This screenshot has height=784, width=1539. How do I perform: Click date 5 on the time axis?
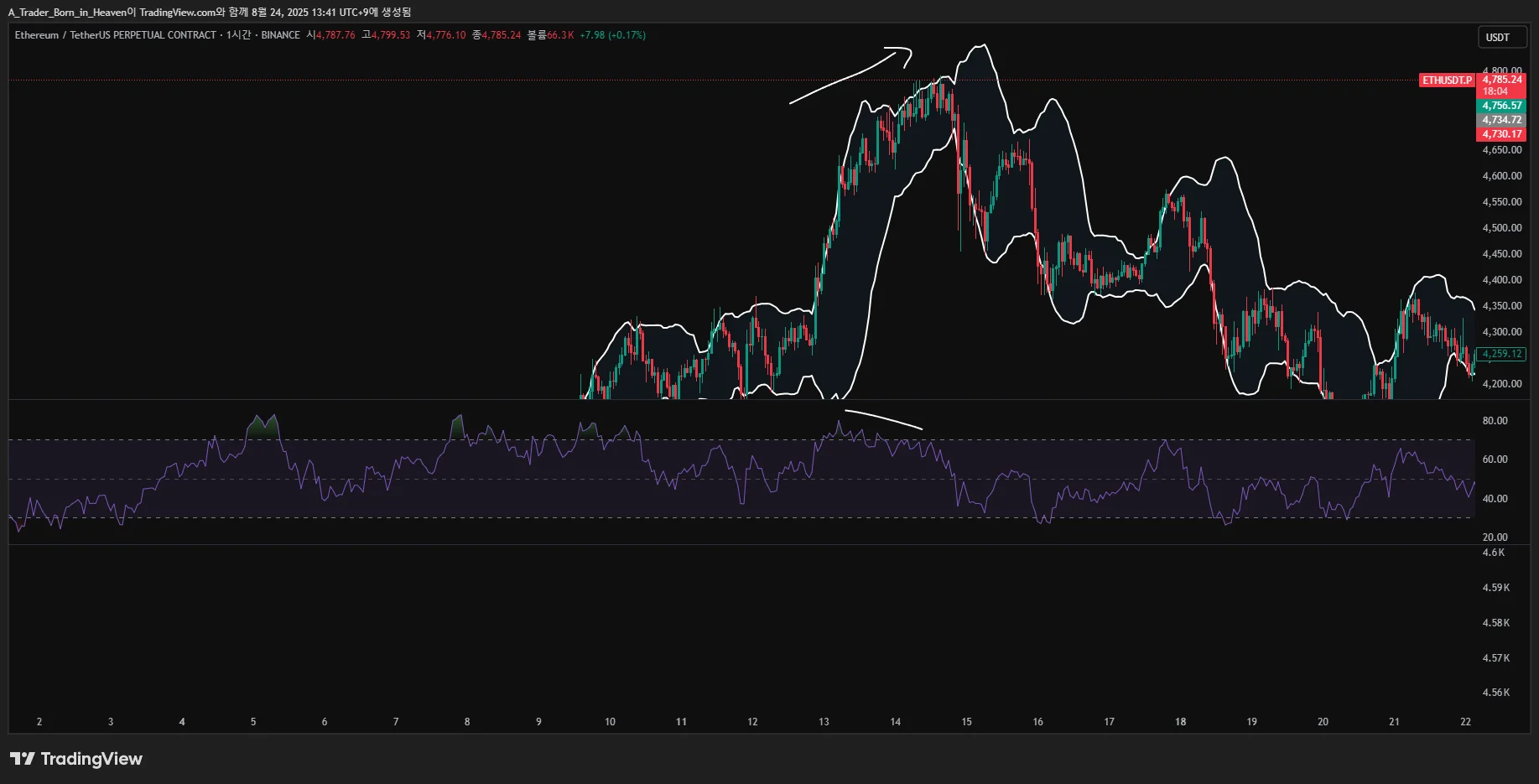tap(253, 722)
